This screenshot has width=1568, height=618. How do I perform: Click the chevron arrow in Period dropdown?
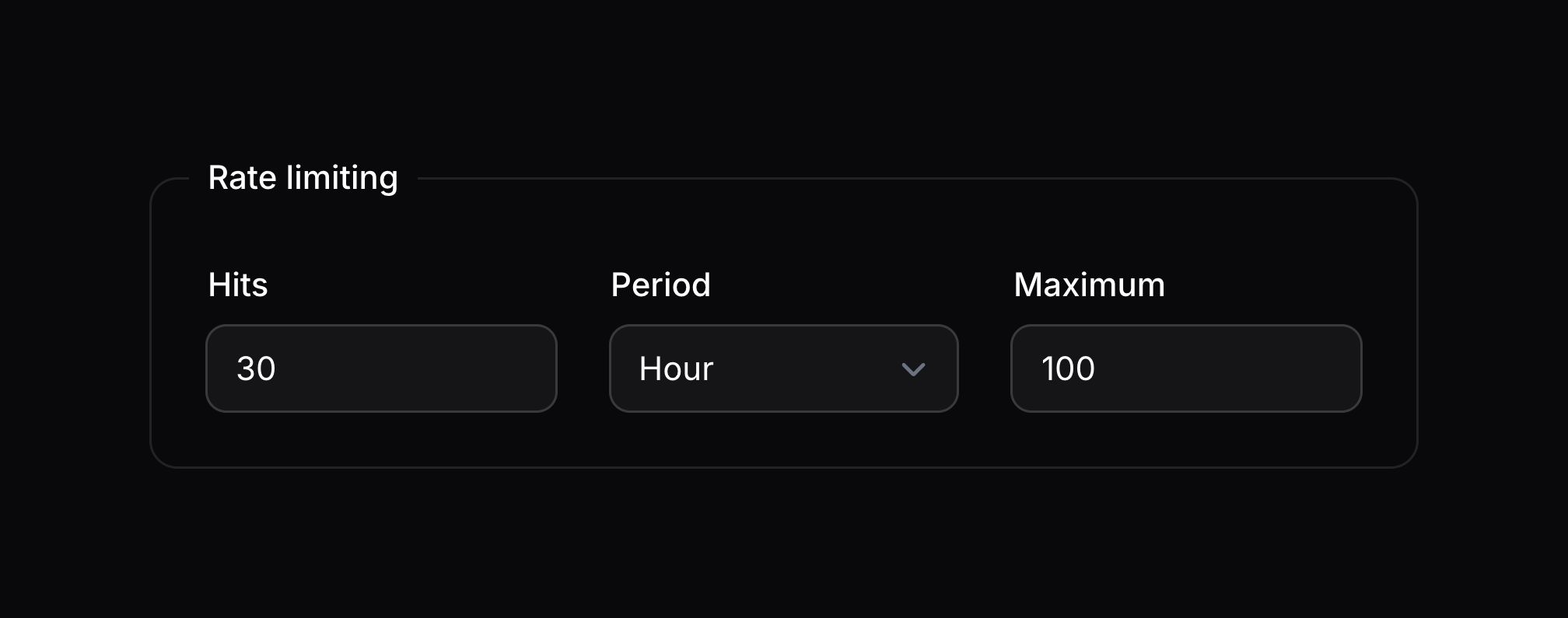912,369
